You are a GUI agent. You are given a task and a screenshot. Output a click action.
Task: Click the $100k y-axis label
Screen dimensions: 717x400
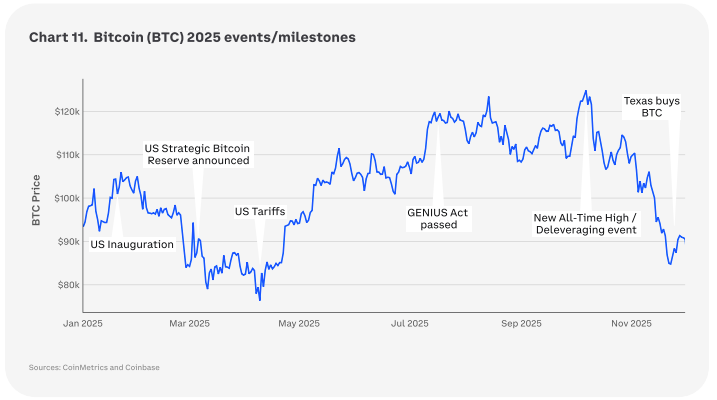pos(67,198)
